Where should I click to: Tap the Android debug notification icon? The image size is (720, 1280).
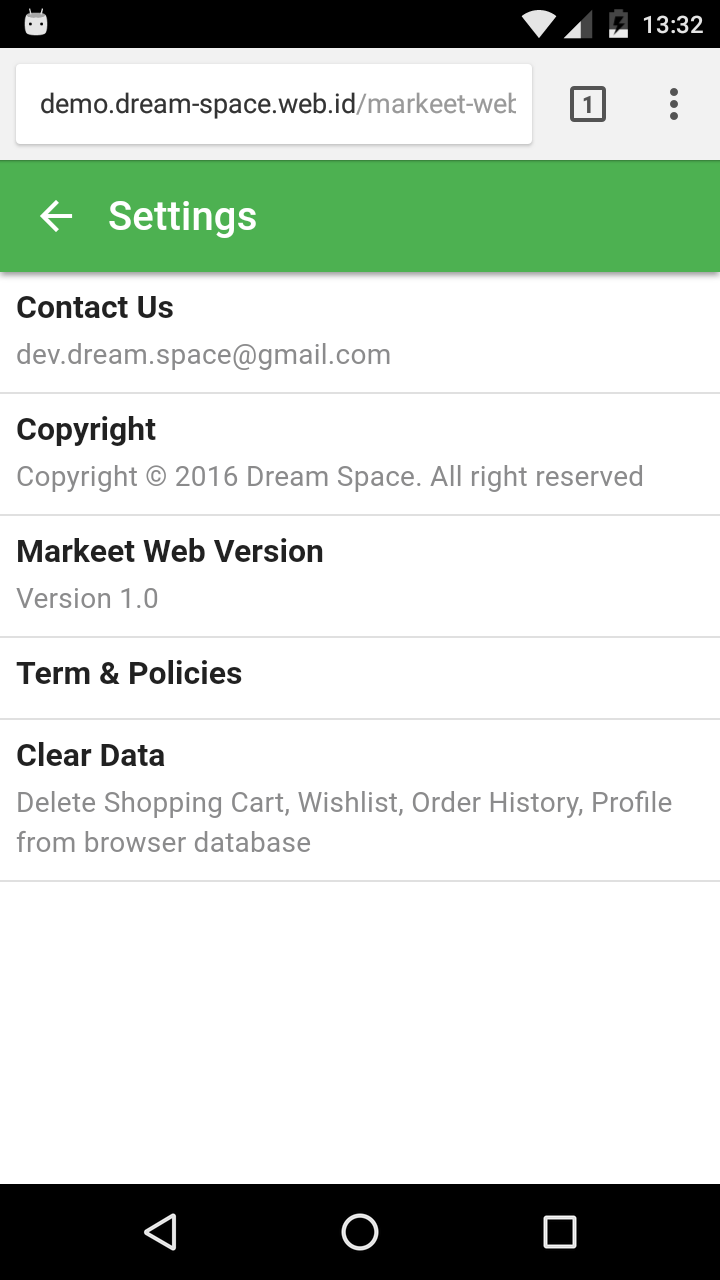pos(36,24)
